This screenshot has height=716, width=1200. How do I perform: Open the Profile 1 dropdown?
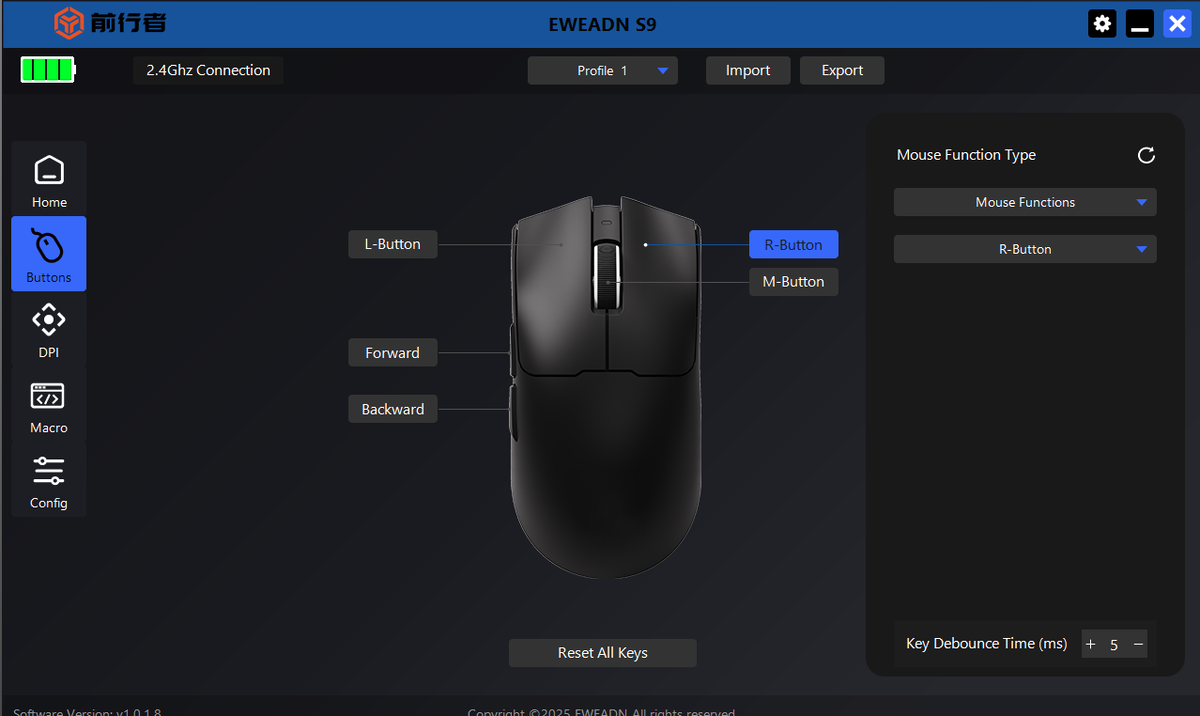[603, 71]
